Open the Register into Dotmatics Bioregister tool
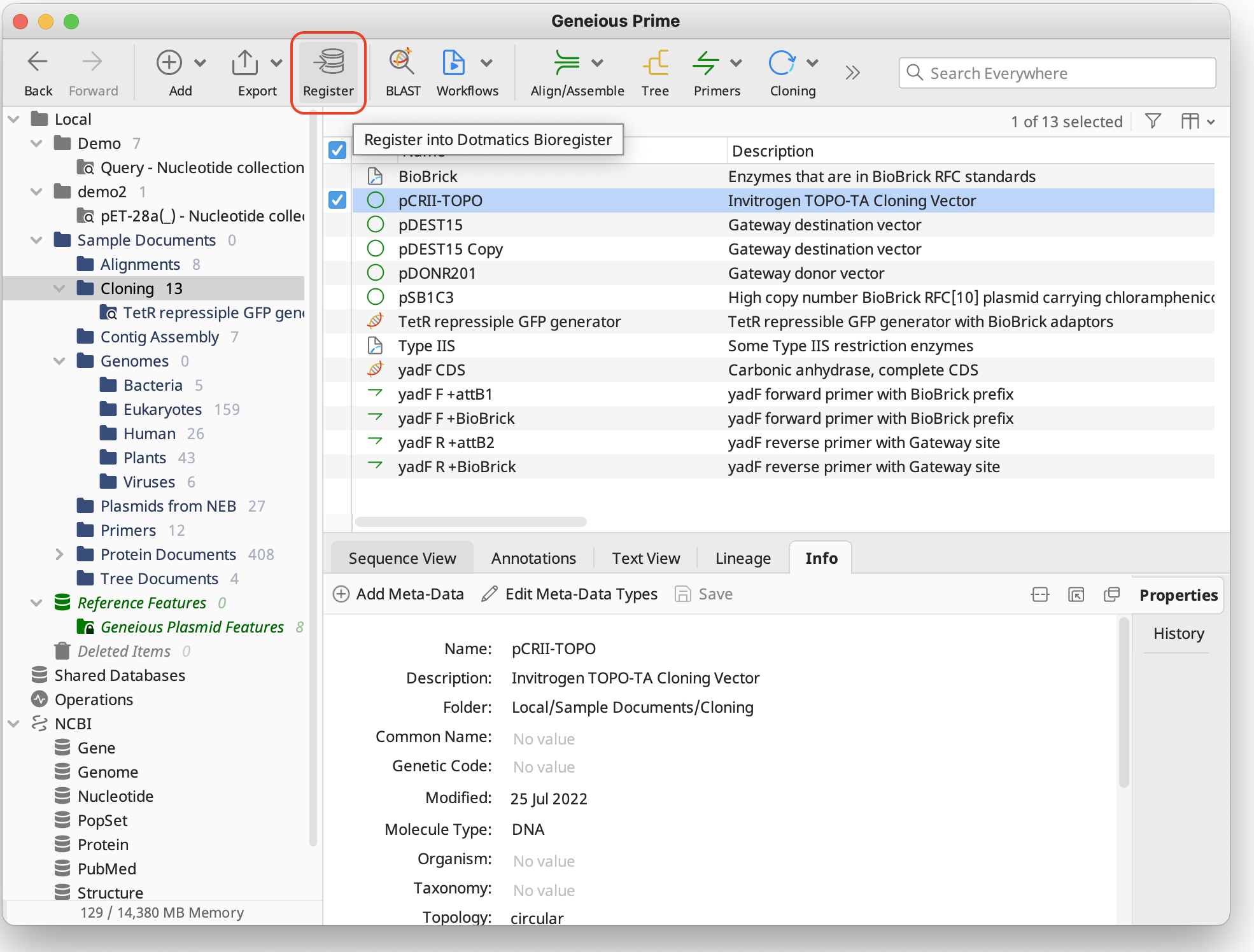1254x952 pixels. (x=328, y=71)
